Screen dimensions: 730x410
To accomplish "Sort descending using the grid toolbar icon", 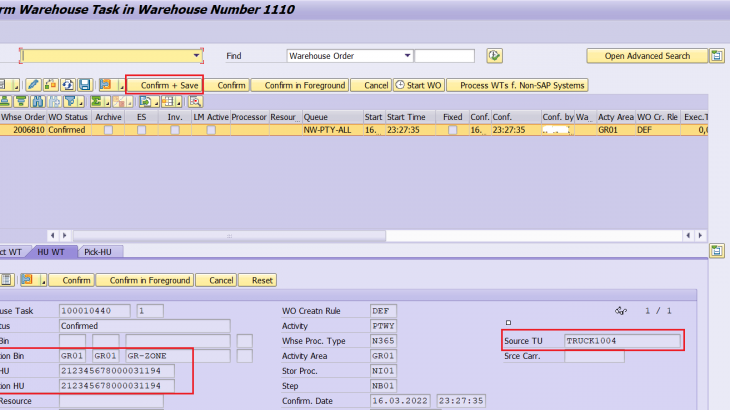I will [x=21, y=101].
